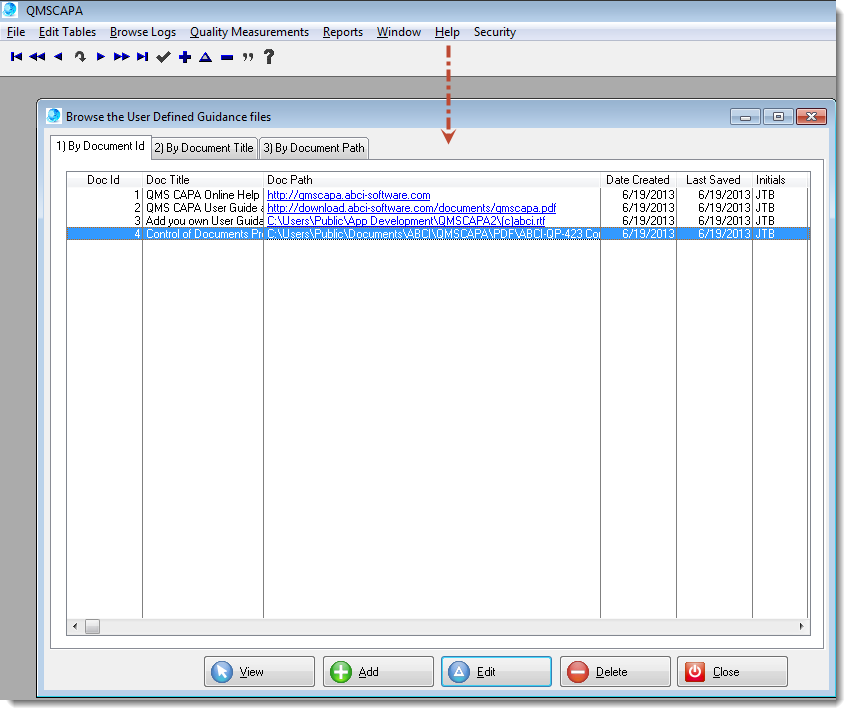851x715 pixels.
Task: Jump to first record toolbar icon
Action: point(16,57)
